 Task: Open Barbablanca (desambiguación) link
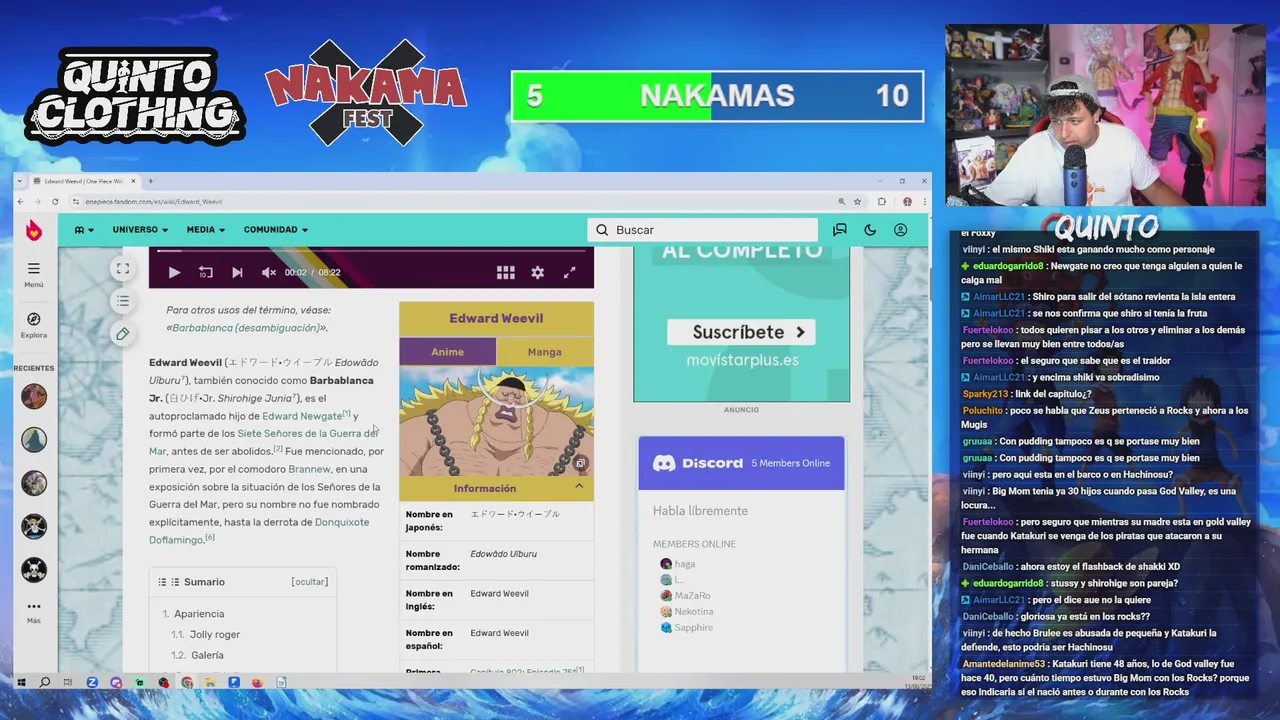[247, 328]
